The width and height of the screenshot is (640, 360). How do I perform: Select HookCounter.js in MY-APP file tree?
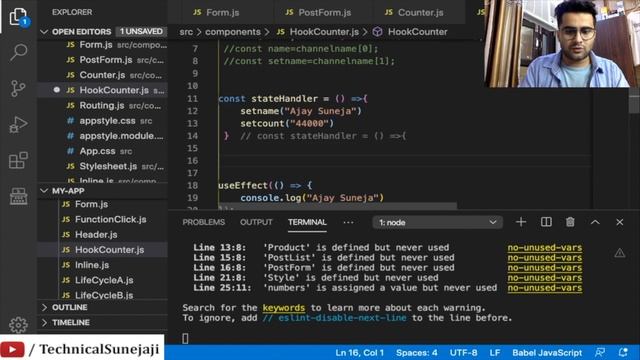coord(103,250)
